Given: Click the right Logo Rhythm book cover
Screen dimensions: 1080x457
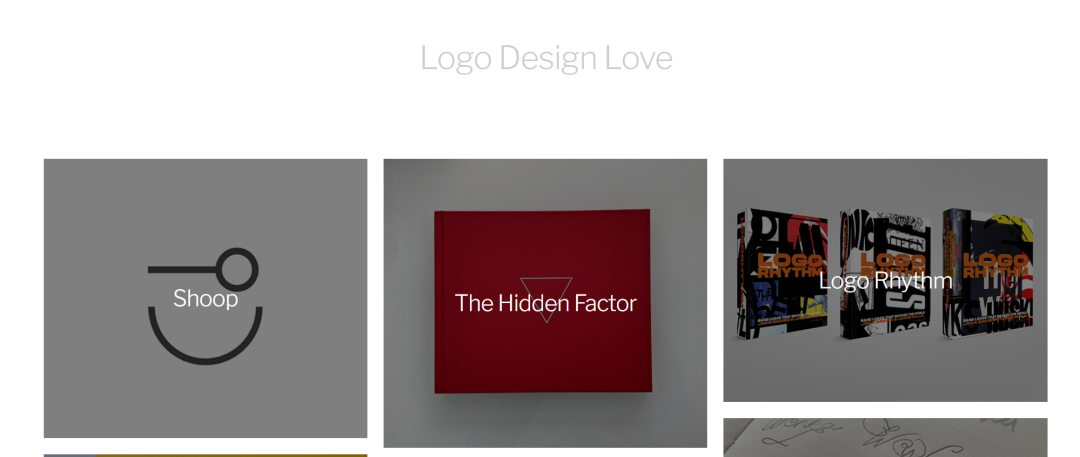Looking at the screenshot, I should (988, 274).
